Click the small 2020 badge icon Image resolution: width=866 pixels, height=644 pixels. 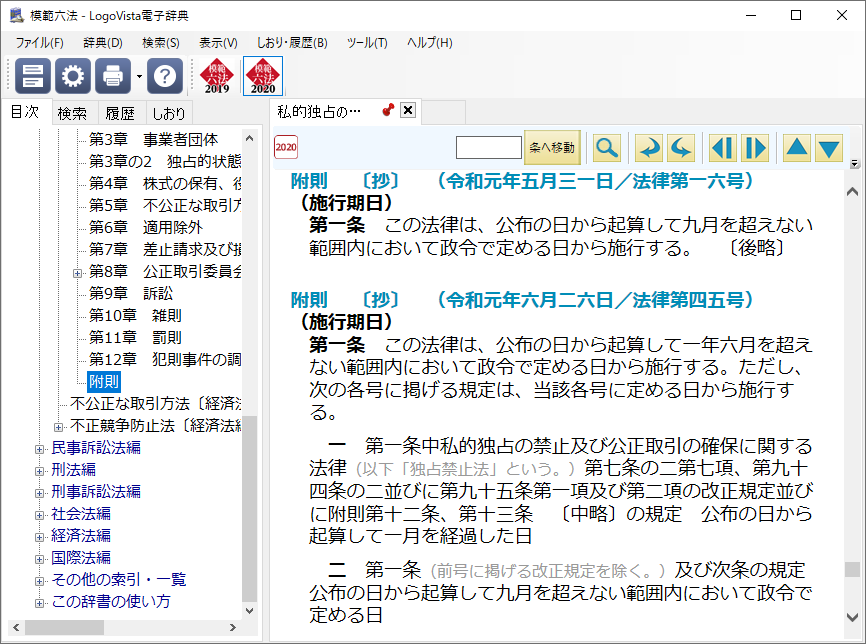(286, 147)
